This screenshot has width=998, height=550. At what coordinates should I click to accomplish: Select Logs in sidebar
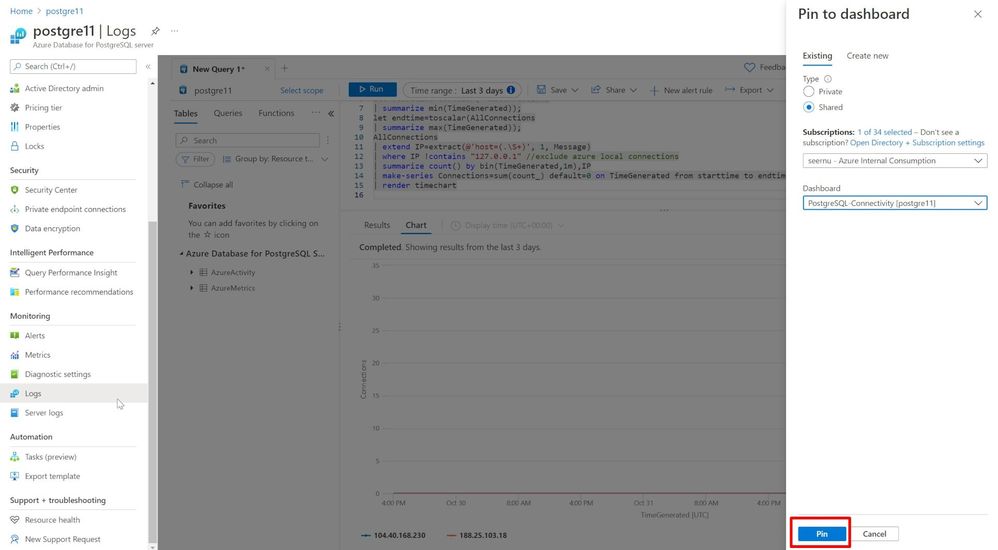click(x=32, y=393)
